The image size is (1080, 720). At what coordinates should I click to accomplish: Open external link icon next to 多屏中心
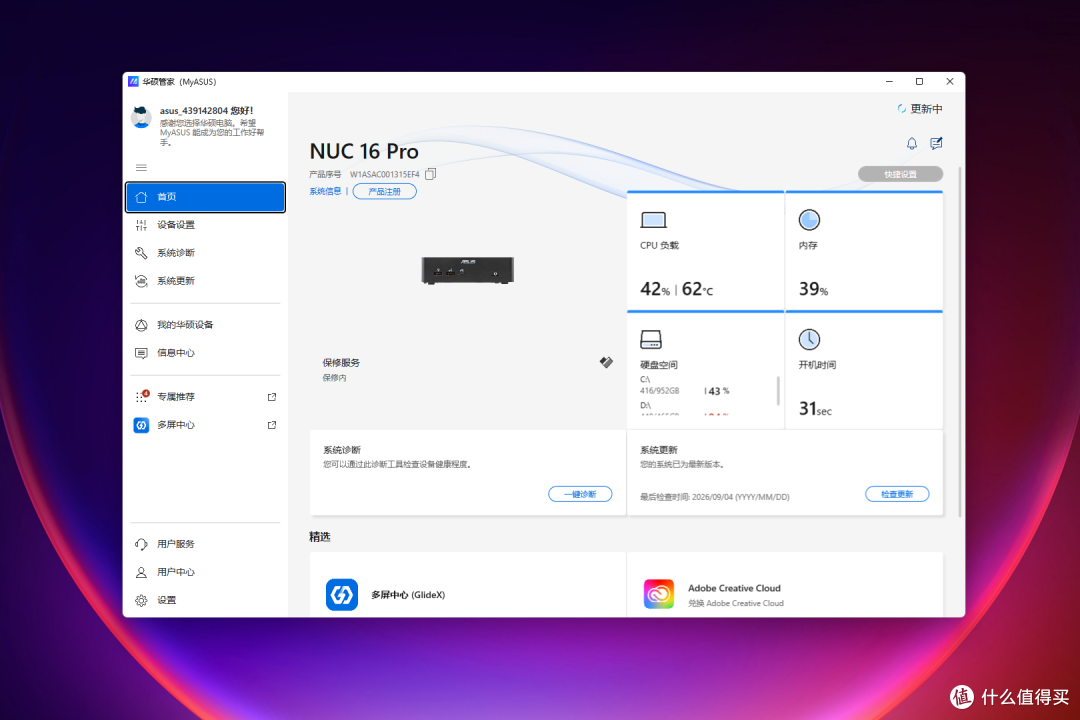point(272,425)
